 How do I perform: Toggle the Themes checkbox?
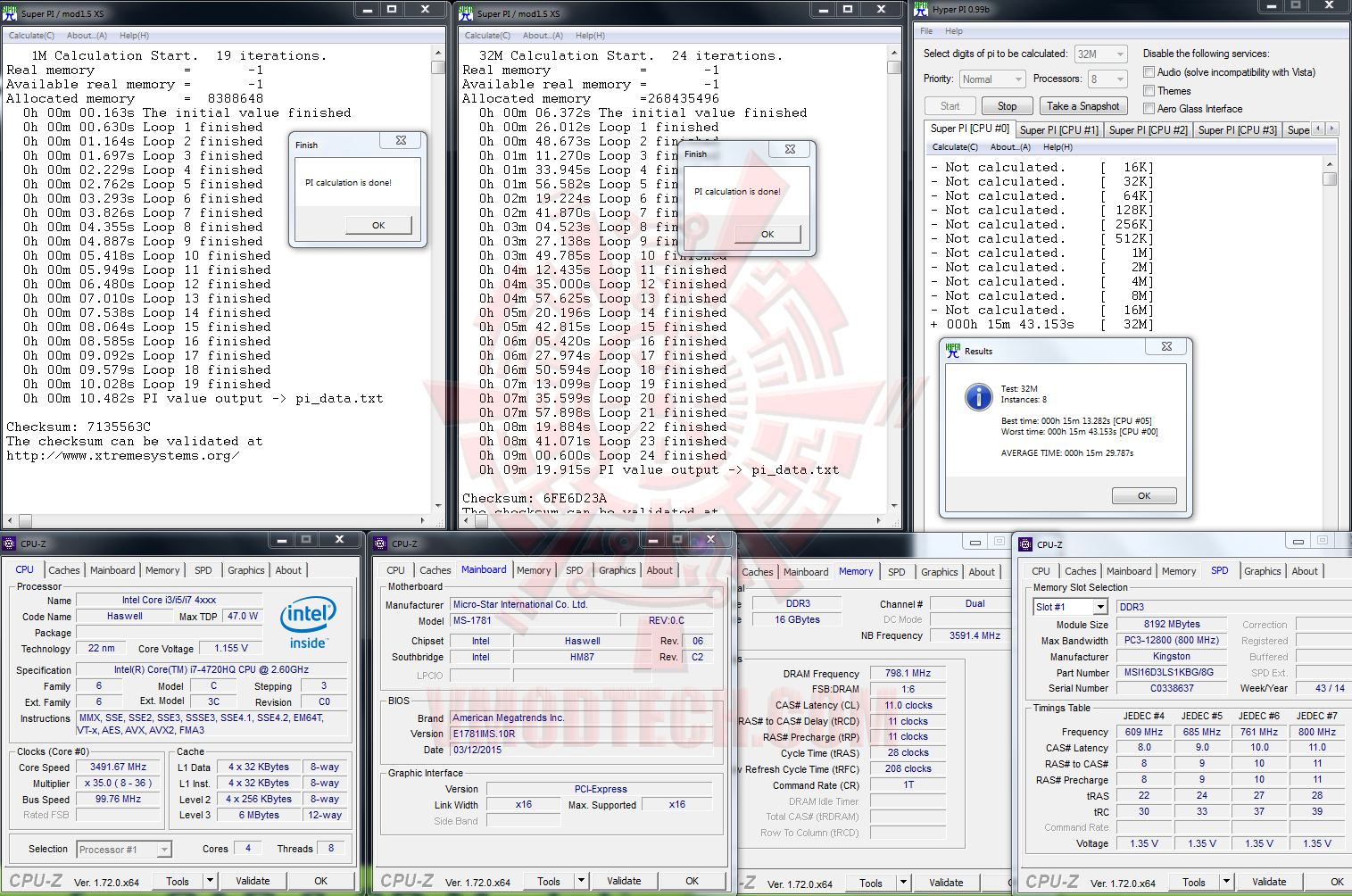pyautogui.click(x=1149, y=91)
